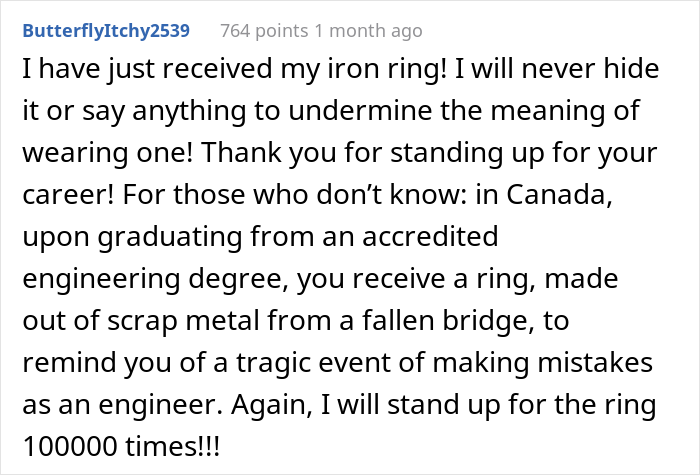Screen dimensions: 700x475
Task: Open the ButterflyItchy2539 user profile
Action: click(x=105, y=31)
